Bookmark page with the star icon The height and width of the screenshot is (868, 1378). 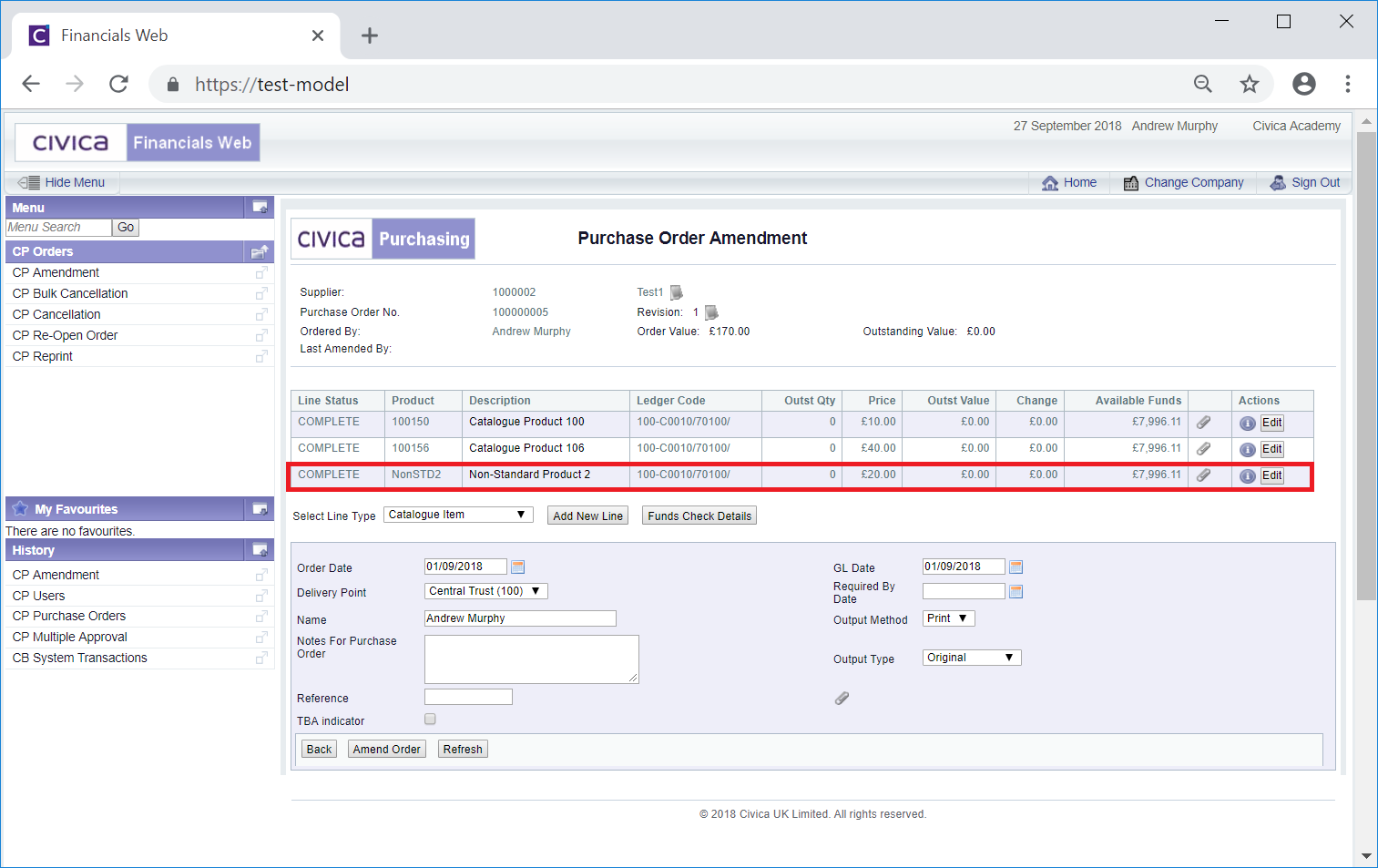tap(1250, 84)
